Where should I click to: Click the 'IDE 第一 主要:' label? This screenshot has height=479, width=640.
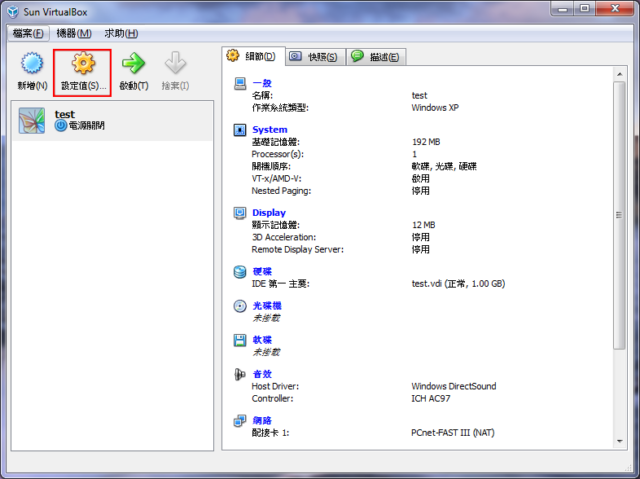pyautogui.click(x=280, y=284)
